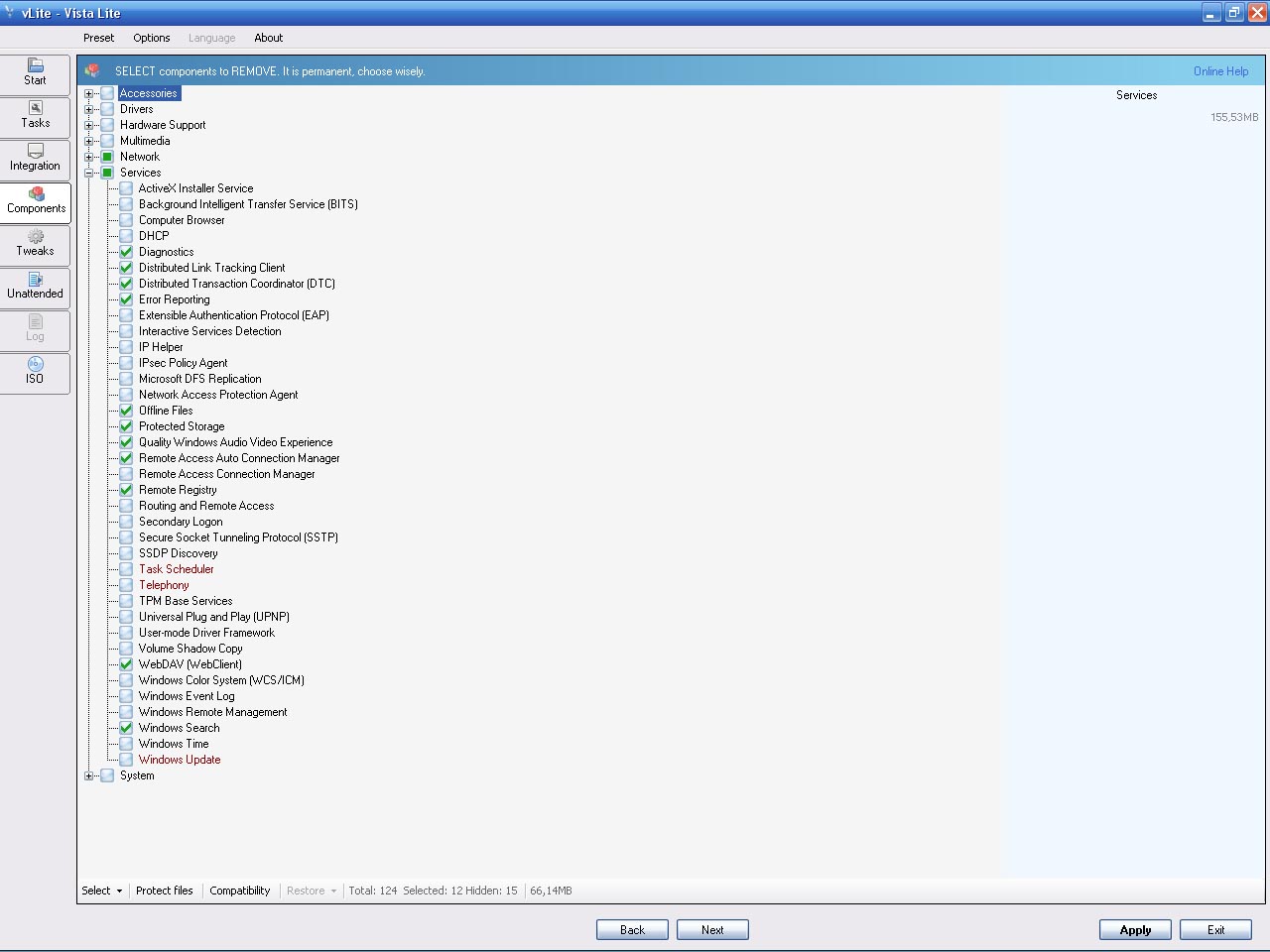Tick the Windows Update checkbox

pos(126,760)
